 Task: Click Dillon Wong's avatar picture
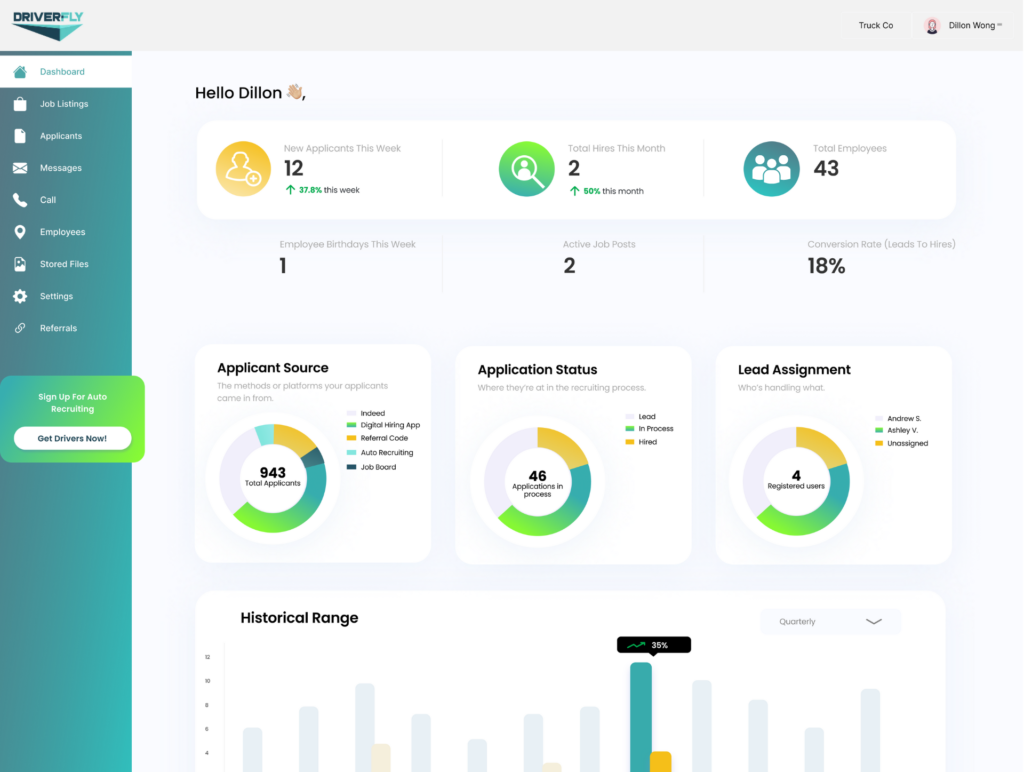[932, 25]
